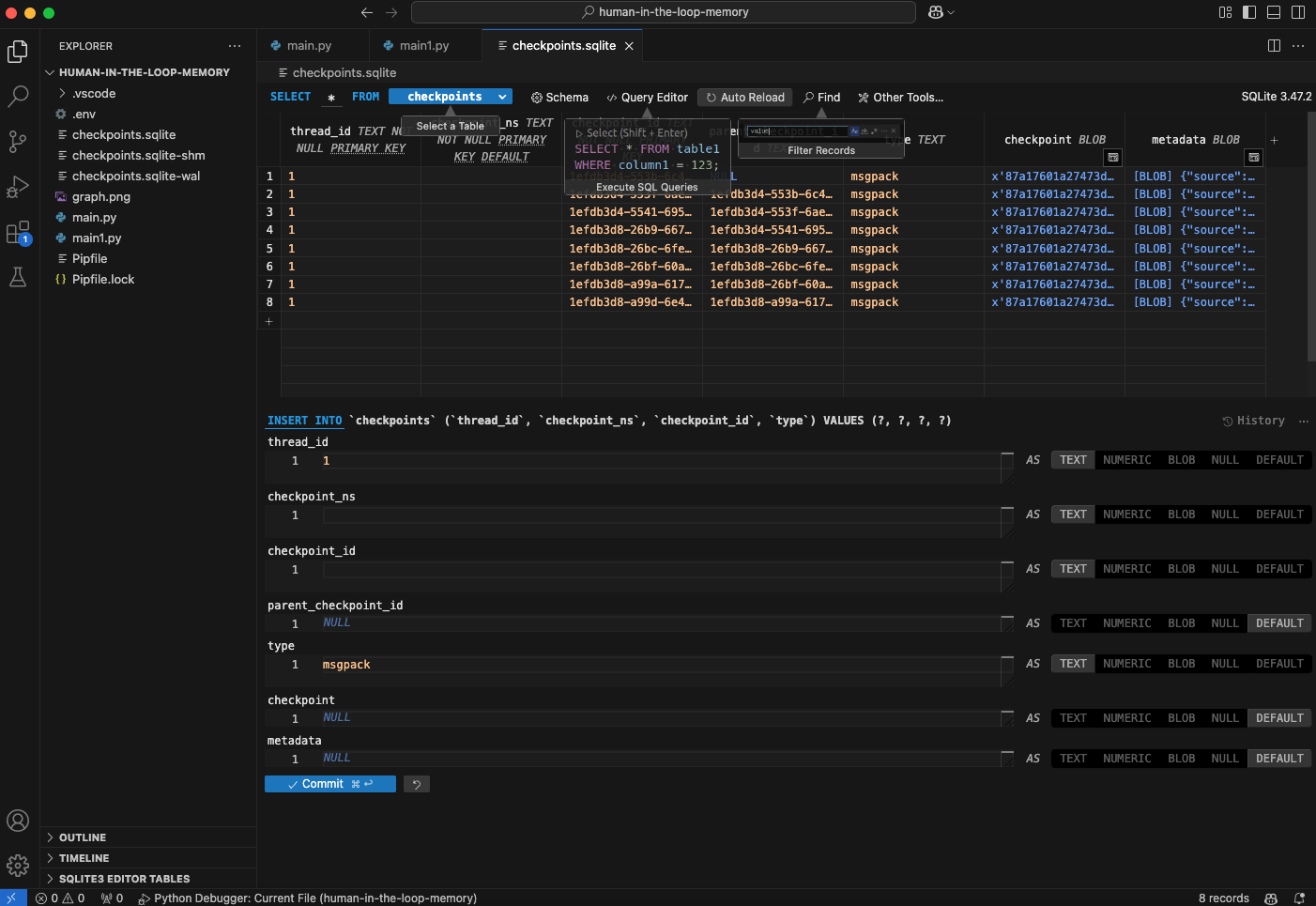The image size is (1316, 906).
Task: Open editor more actions ellipsis
Action: [x=1298, y=45]
